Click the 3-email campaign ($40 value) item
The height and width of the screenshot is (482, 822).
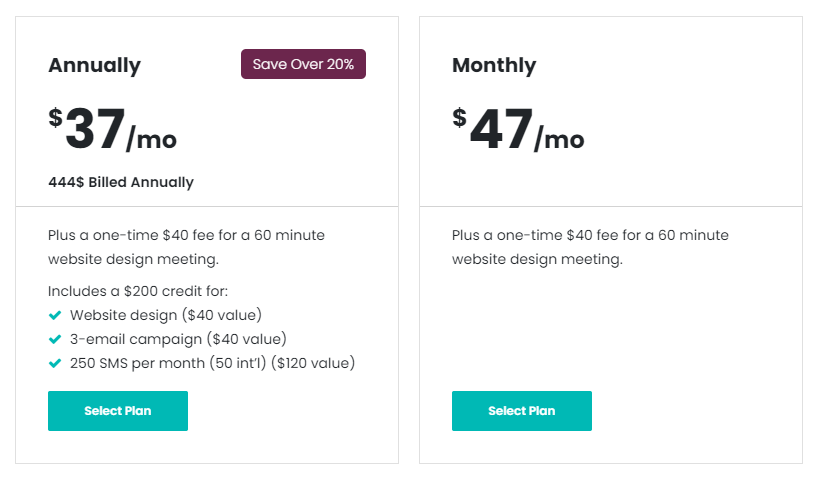point(178,339)
